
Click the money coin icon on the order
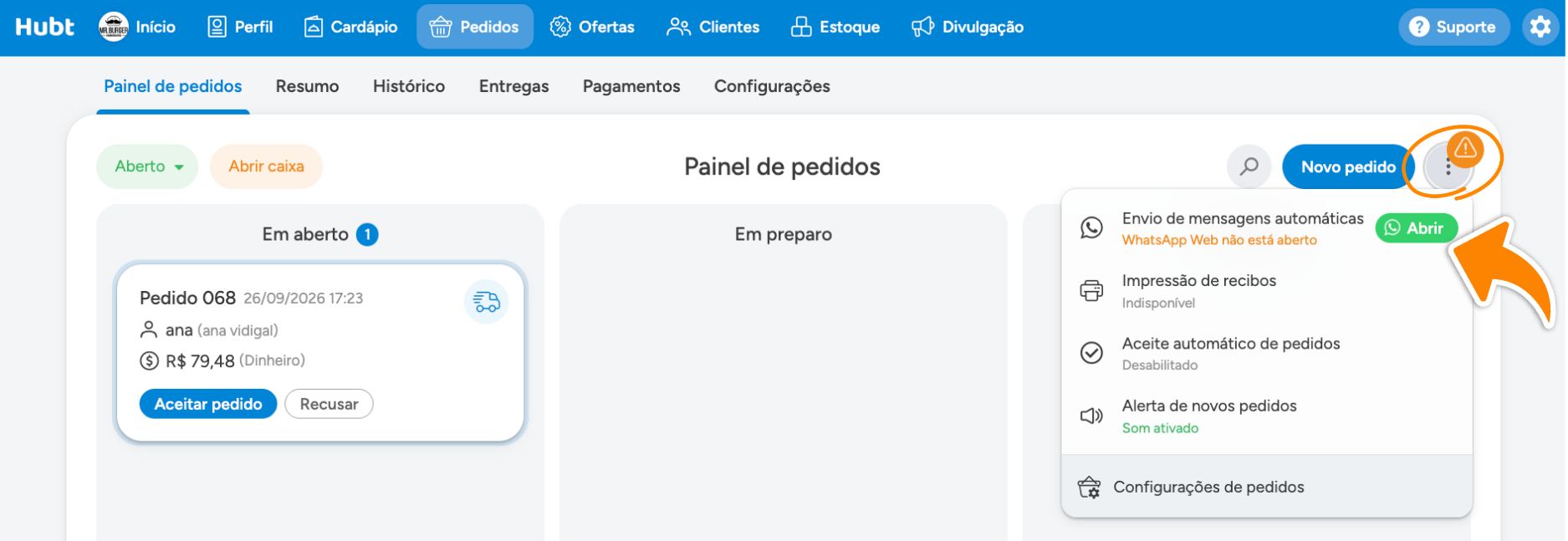pyautogui.click(x=149, y=361)
